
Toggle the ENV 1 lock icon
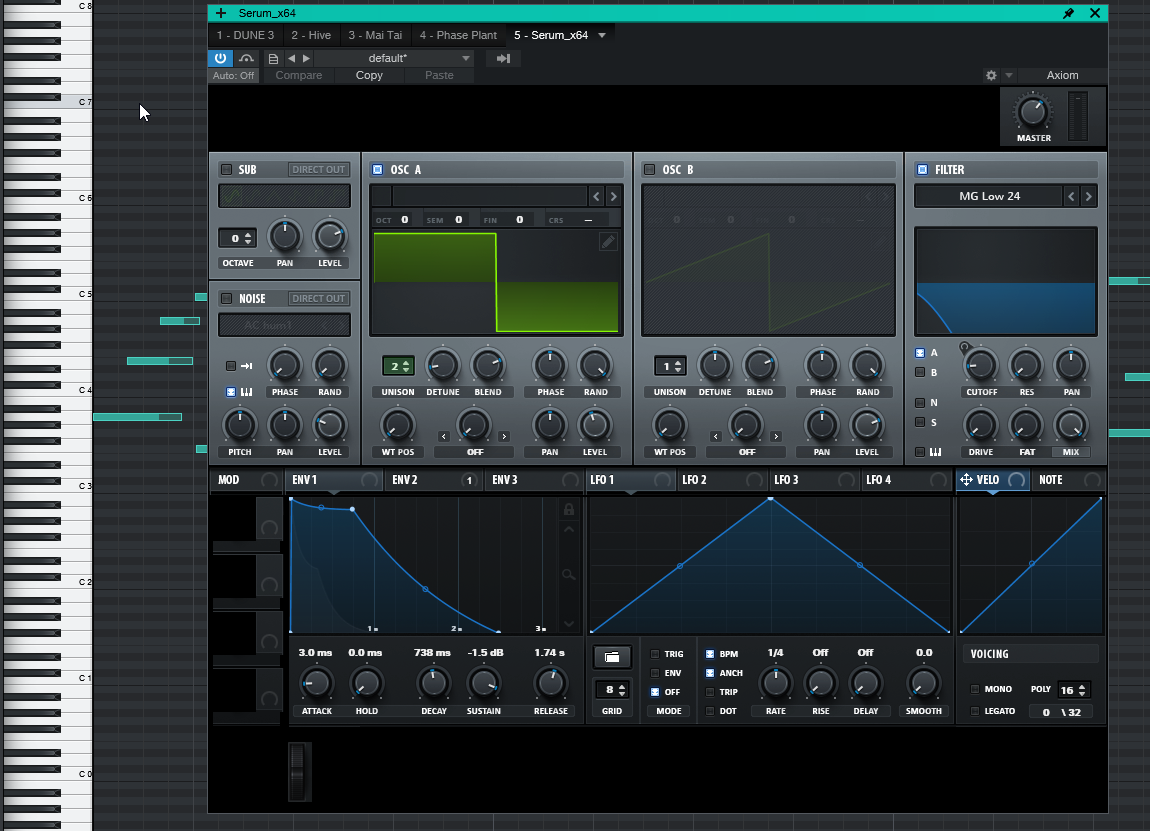(568, 509)
